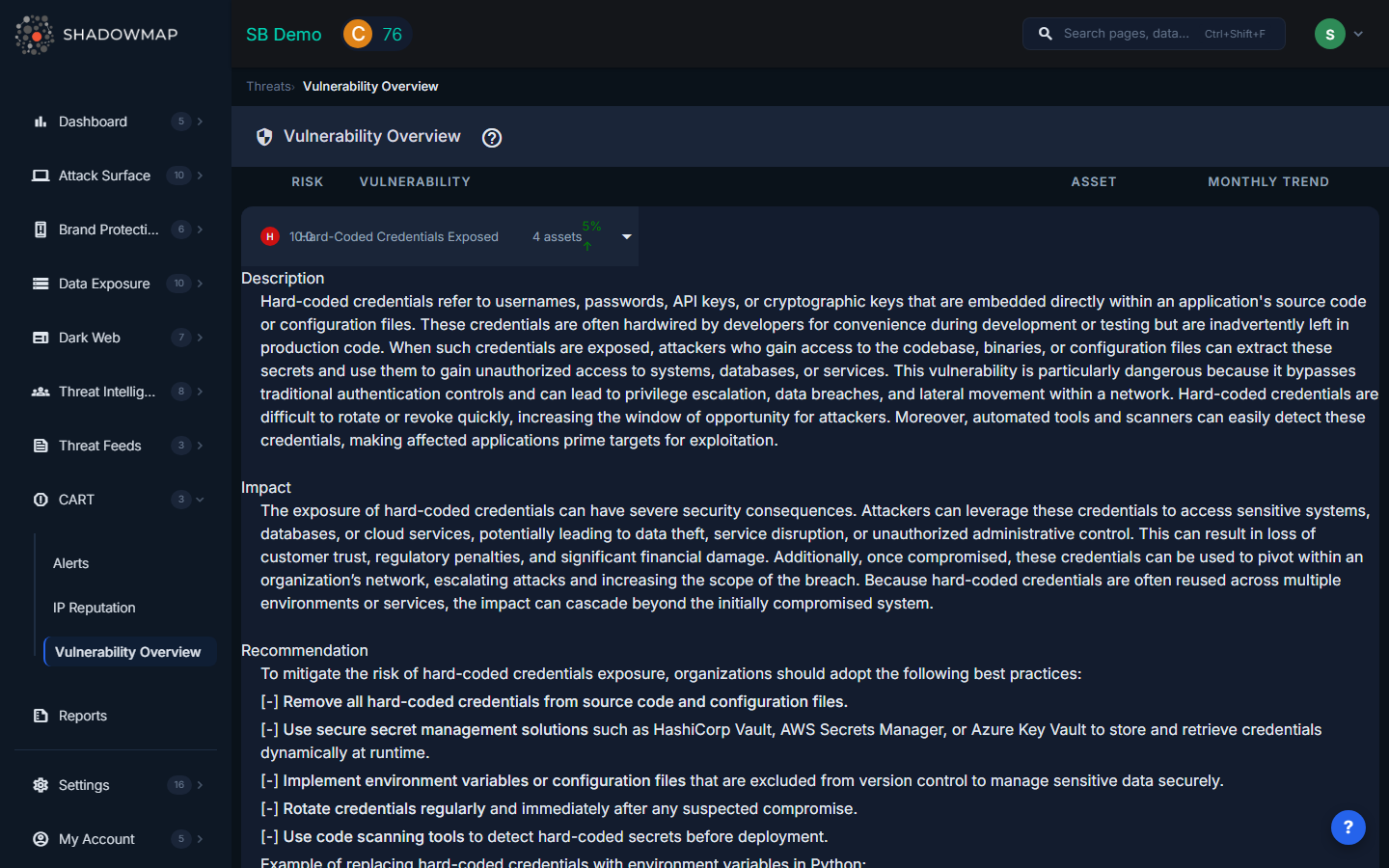Open the Dashboard section icon
Image resolution: width=1389 pixels, height=868 pixels.
coord(41,122)
